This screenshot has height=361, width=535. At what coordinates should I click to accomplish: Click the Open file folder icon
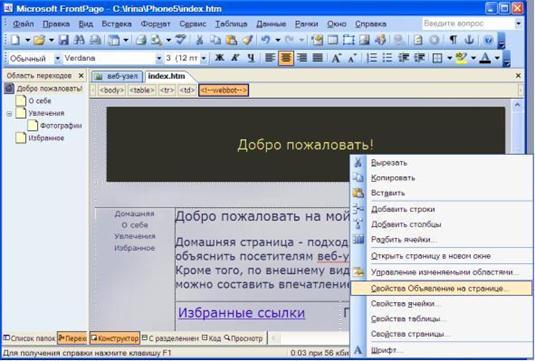[x=39, y=40]
